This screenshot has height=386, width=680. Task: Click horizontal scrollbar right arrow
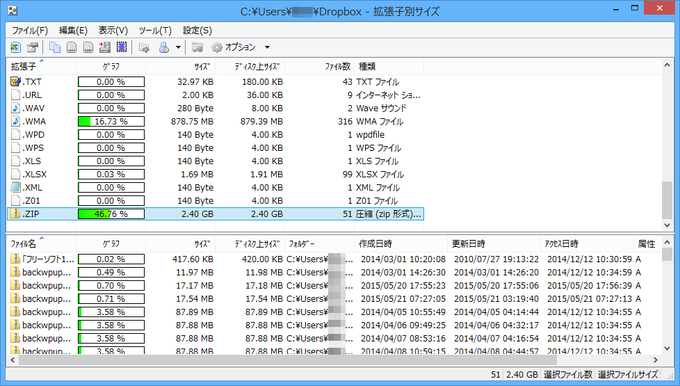(x=656, y=360)
